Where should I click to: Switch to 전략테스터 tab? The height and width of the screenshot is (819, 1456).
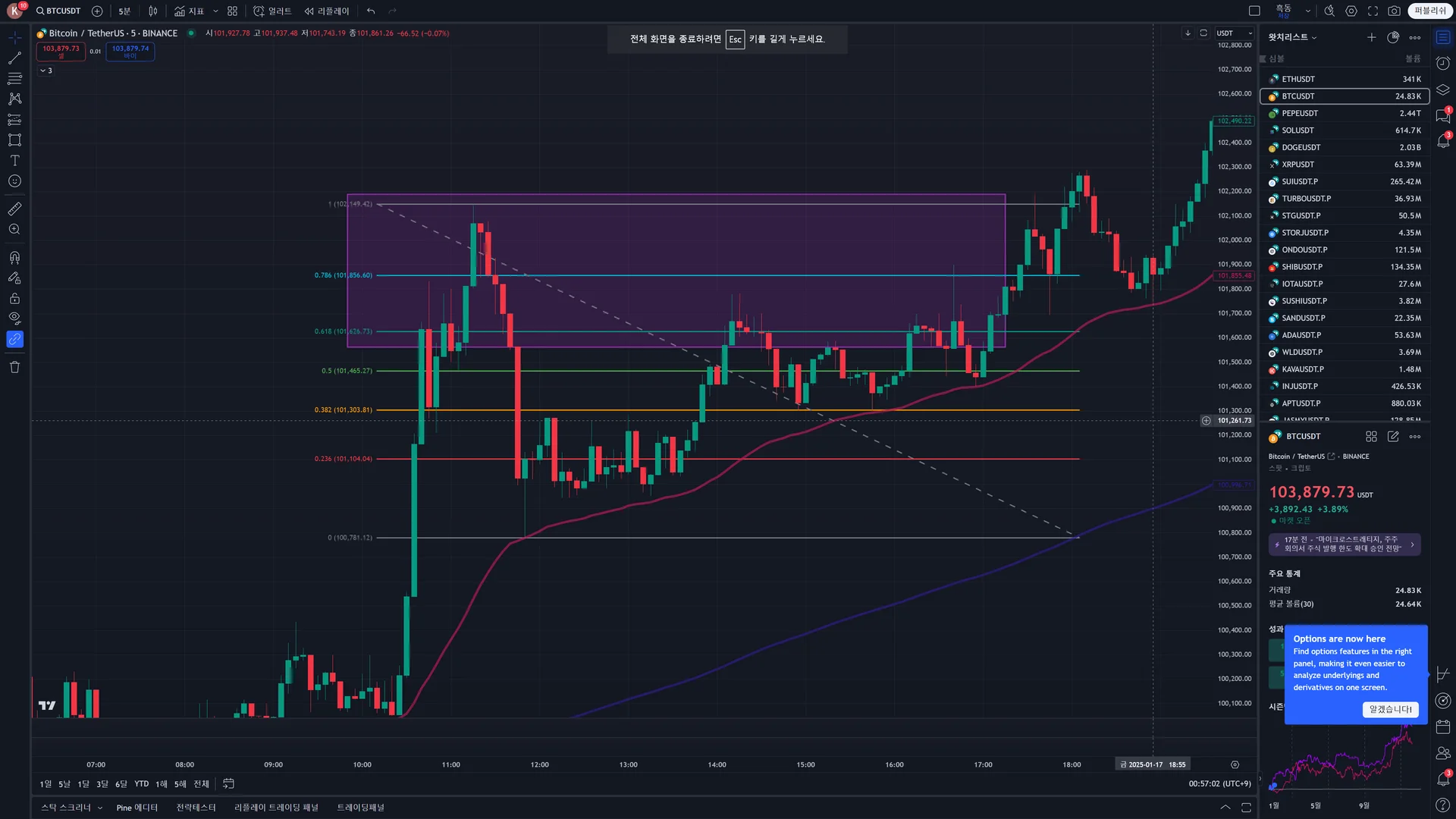click(196, 808)
